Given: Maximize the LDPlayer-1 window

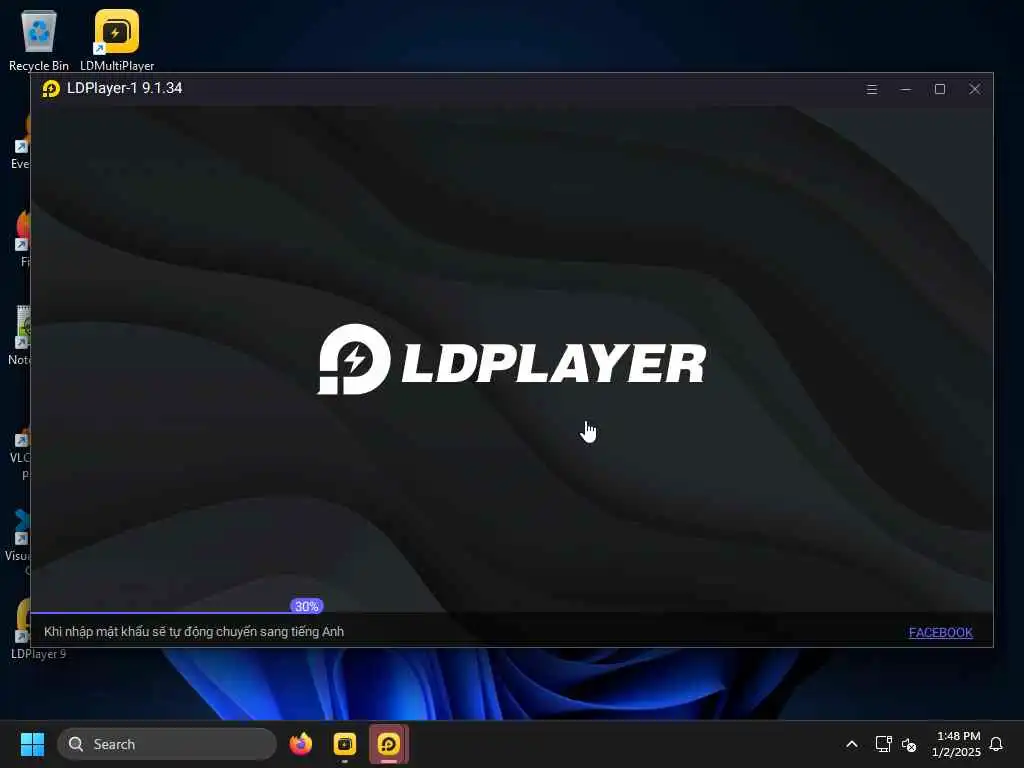Looking at the screenshot, I should point(940,89).
